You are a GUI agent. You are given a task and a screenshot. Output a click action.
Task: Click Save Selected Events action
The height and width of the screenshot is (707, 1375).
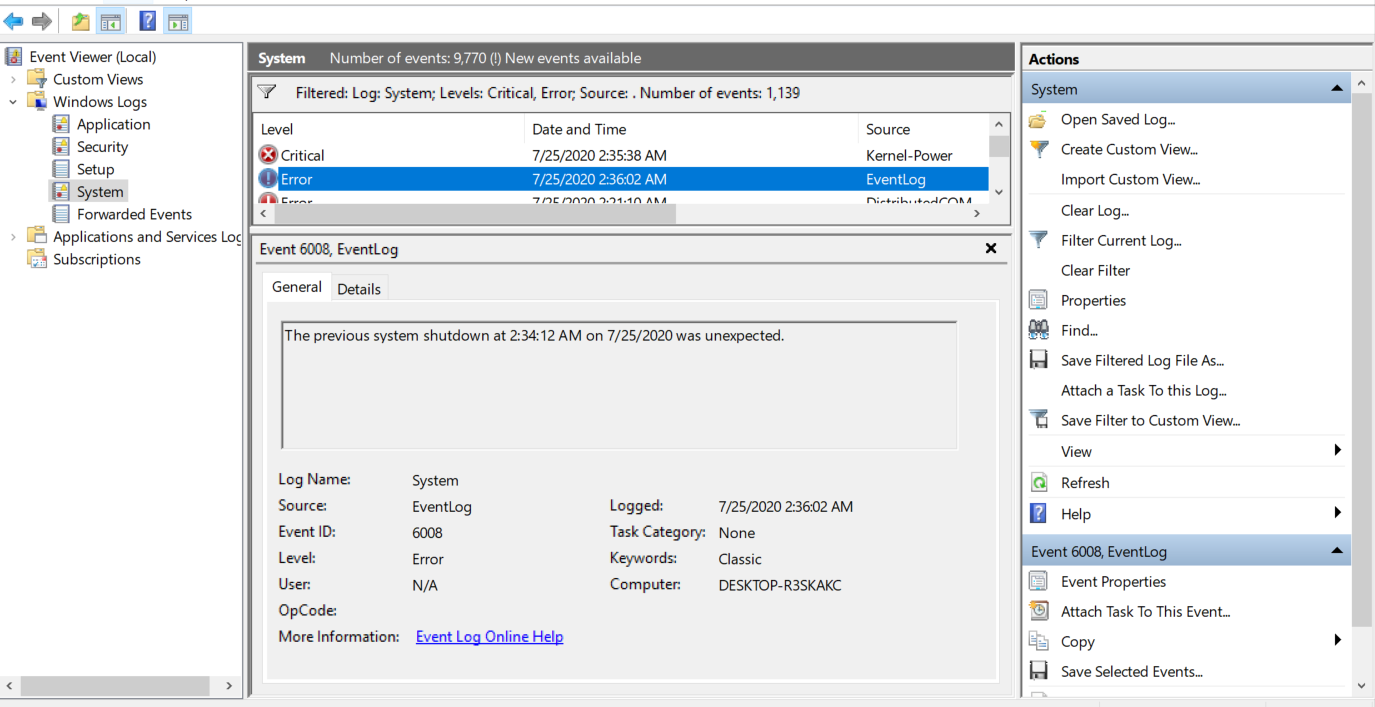pos(1132,671)
